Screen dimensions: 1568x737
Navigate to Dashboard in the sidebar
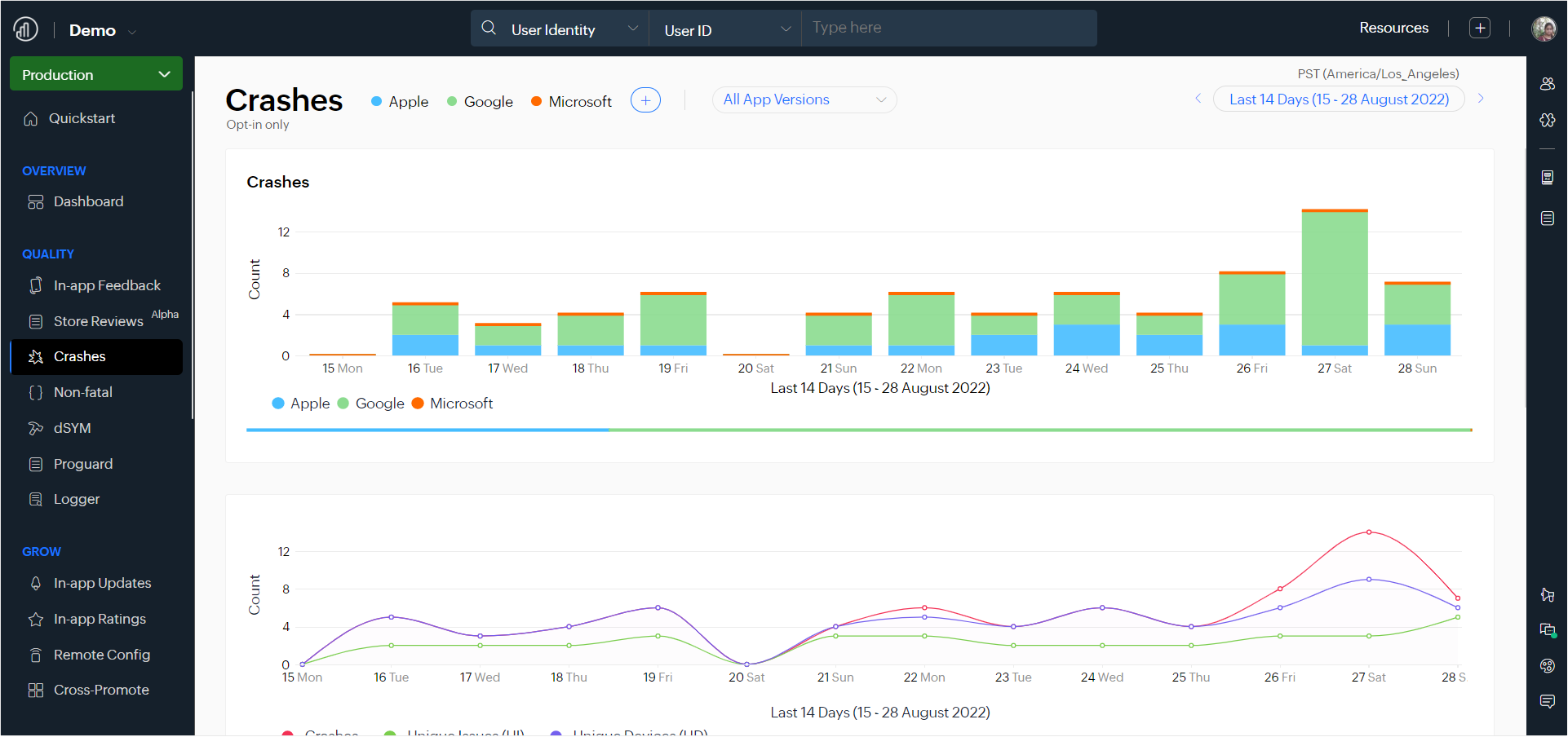(x=88, y=201)
